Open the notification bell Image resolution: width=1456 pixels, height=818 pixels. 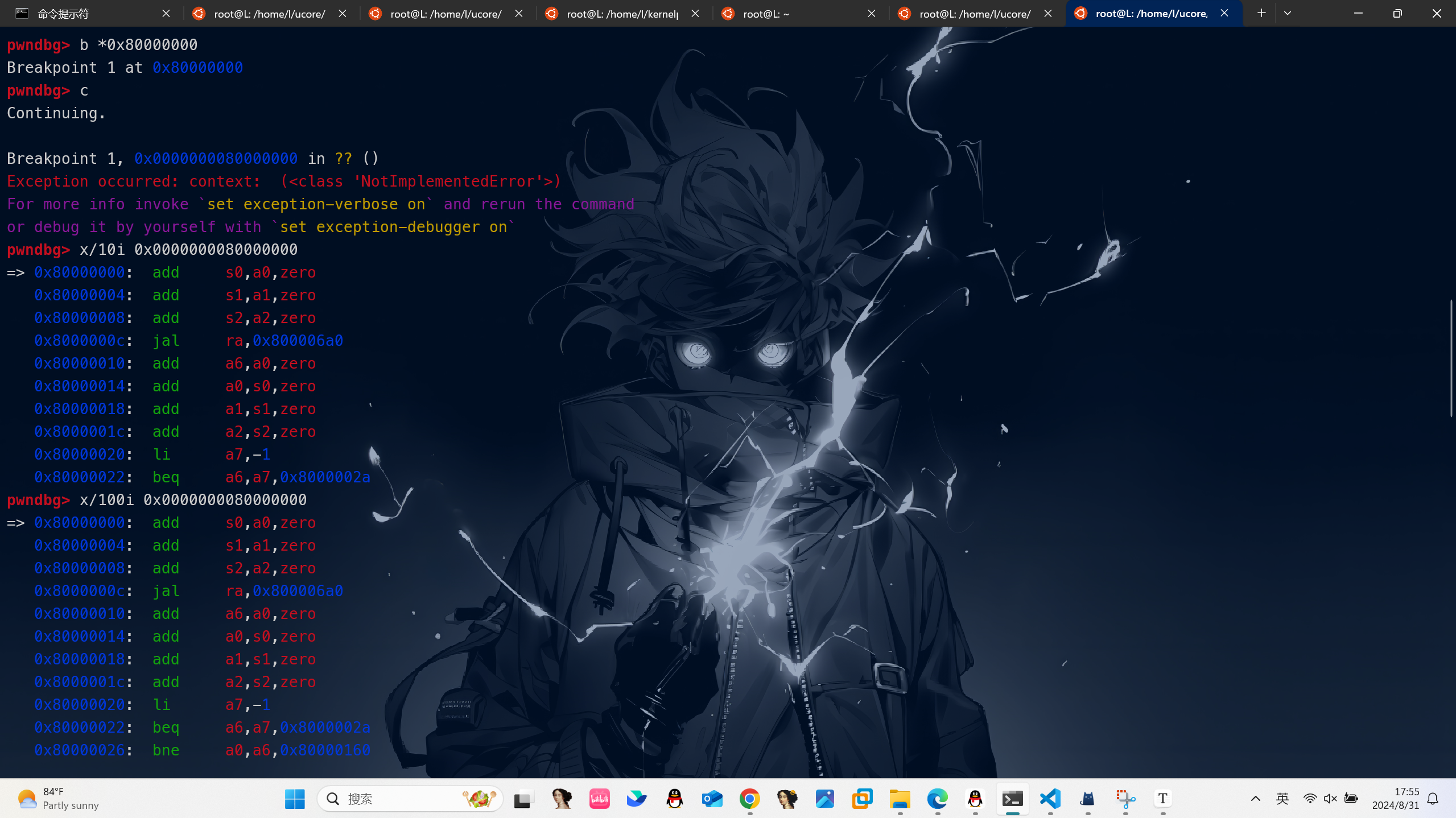1433,799
